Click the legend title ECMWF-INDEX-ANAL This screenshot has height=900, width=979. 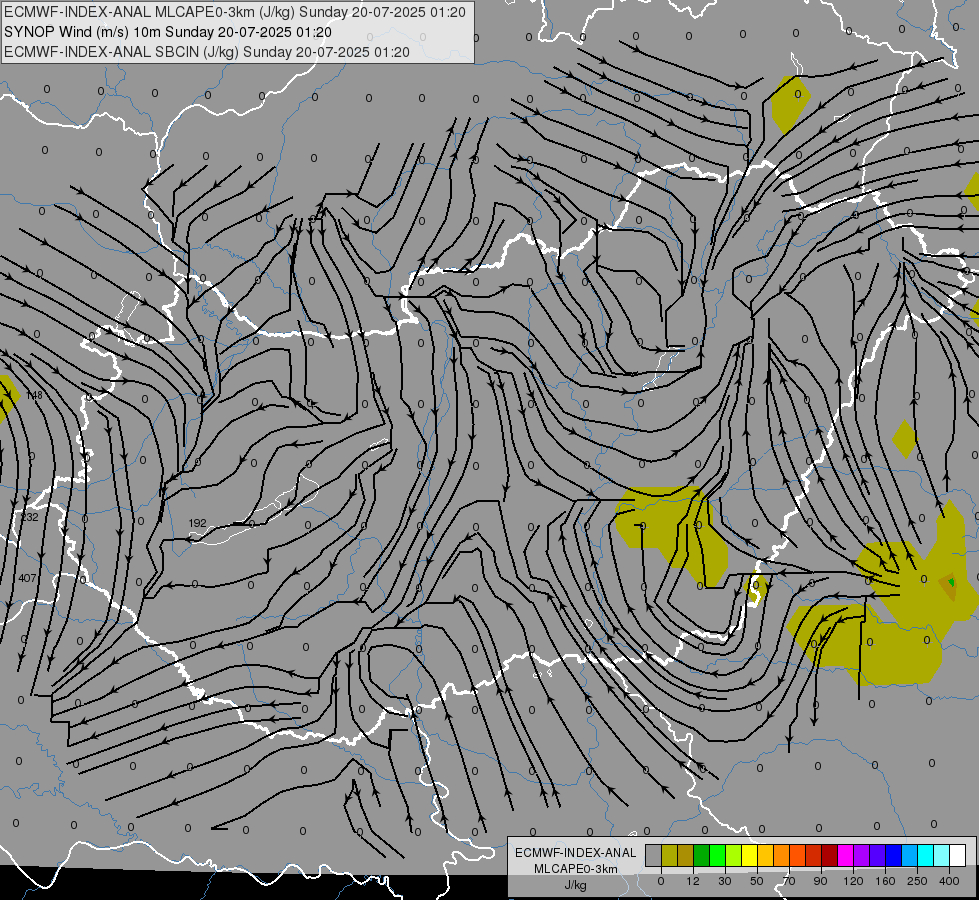click(x=576, y=853)
